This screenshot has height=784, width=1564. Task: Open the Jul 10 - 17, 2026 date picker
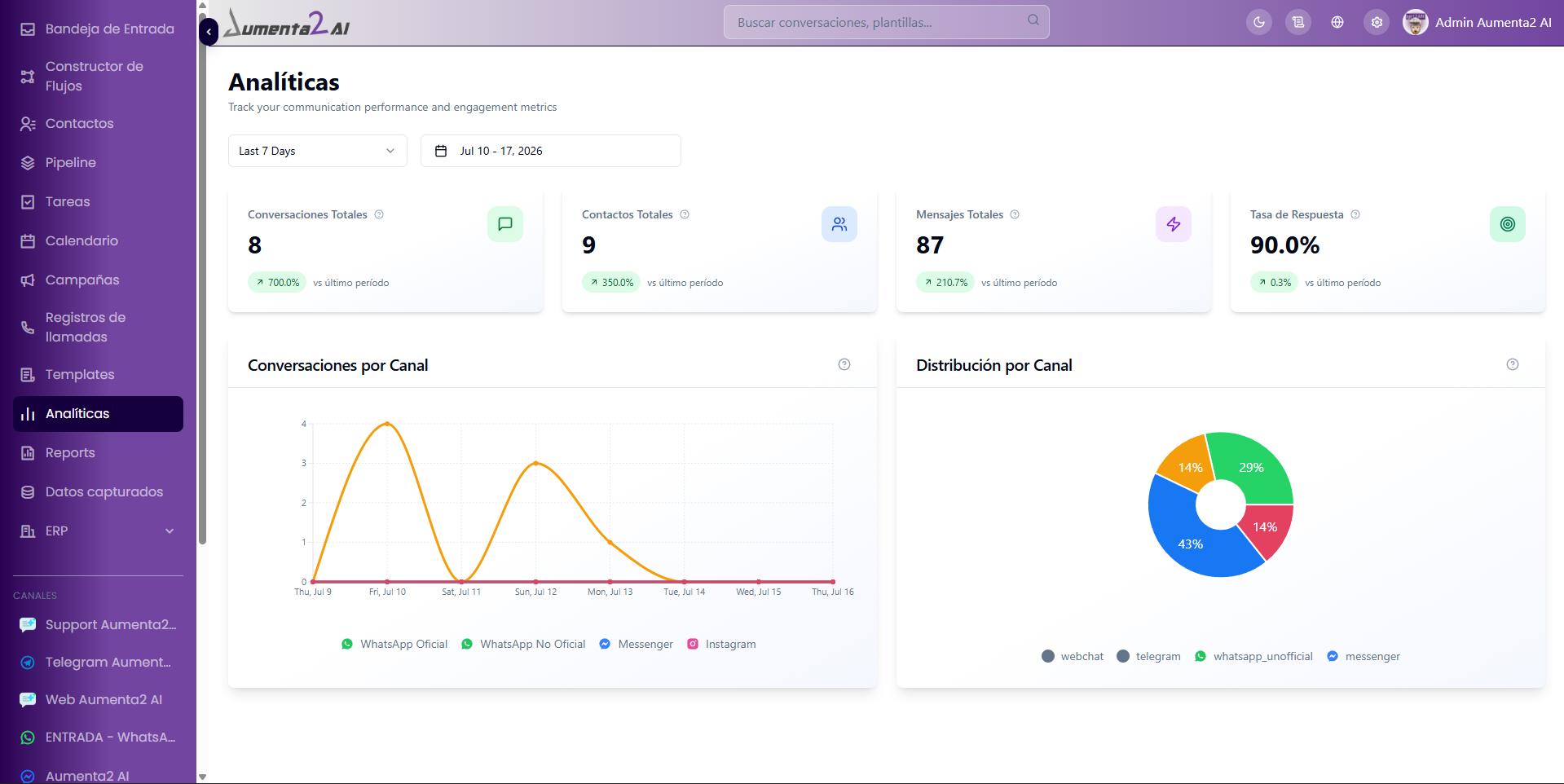(x=551, y=151)
